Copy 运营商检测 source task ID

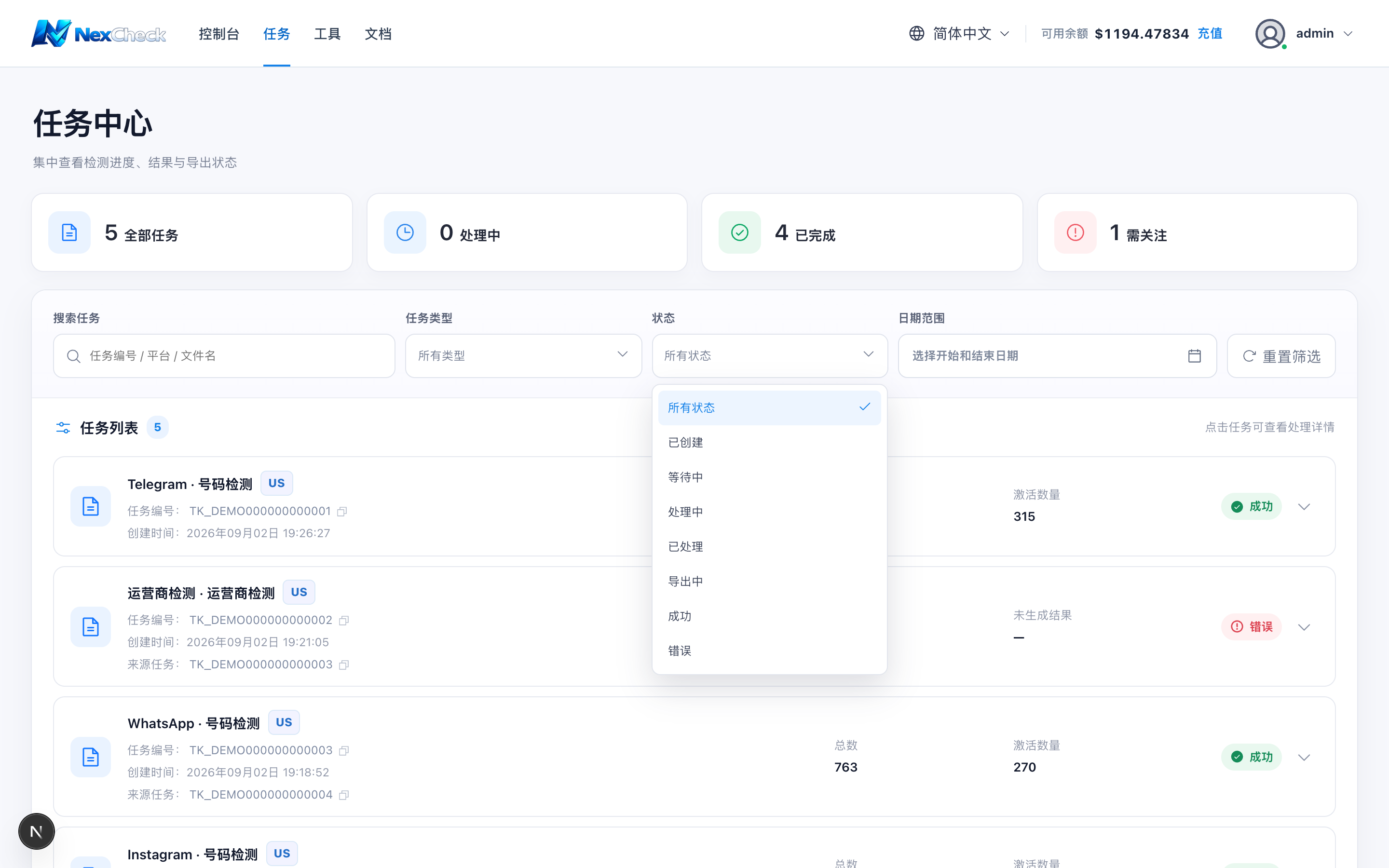click(x=344, y=665)
